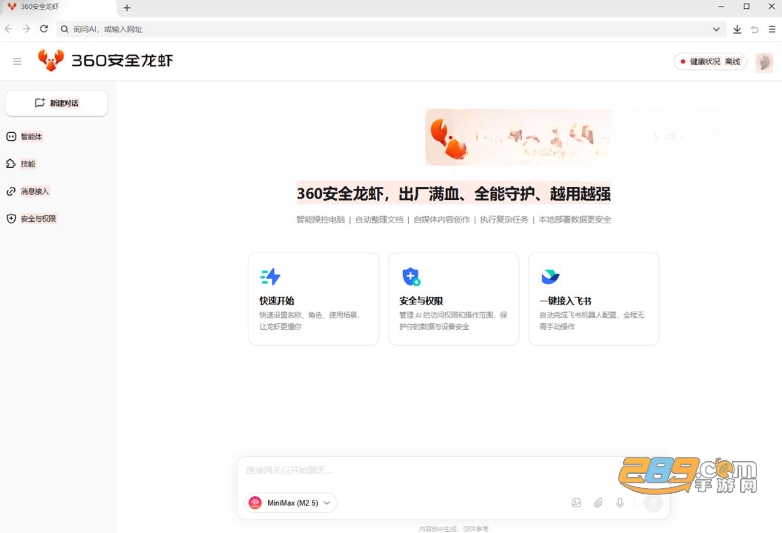Viewport: 782px width, 533px height.
Task: Open the 一键接入飞书 card
Action: pyautogui.click(x=593, y=299)
